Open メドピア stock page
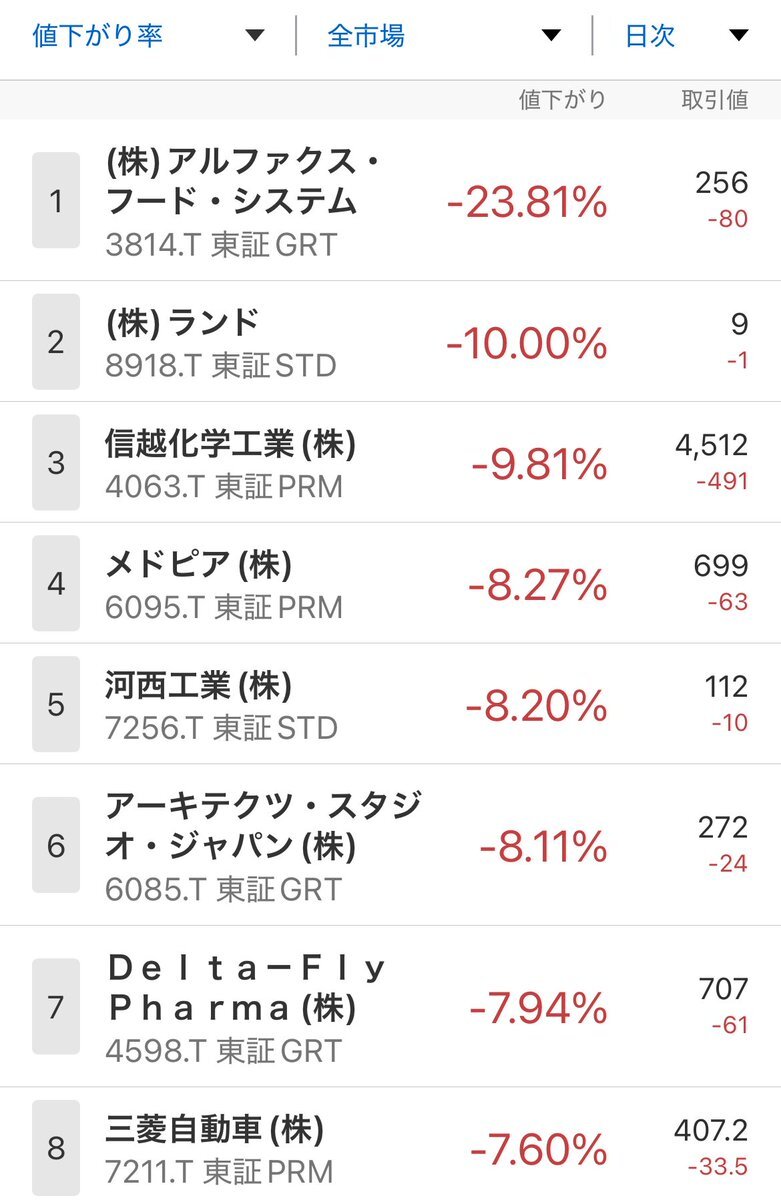The image size is (781, 1200). (390, 583)
